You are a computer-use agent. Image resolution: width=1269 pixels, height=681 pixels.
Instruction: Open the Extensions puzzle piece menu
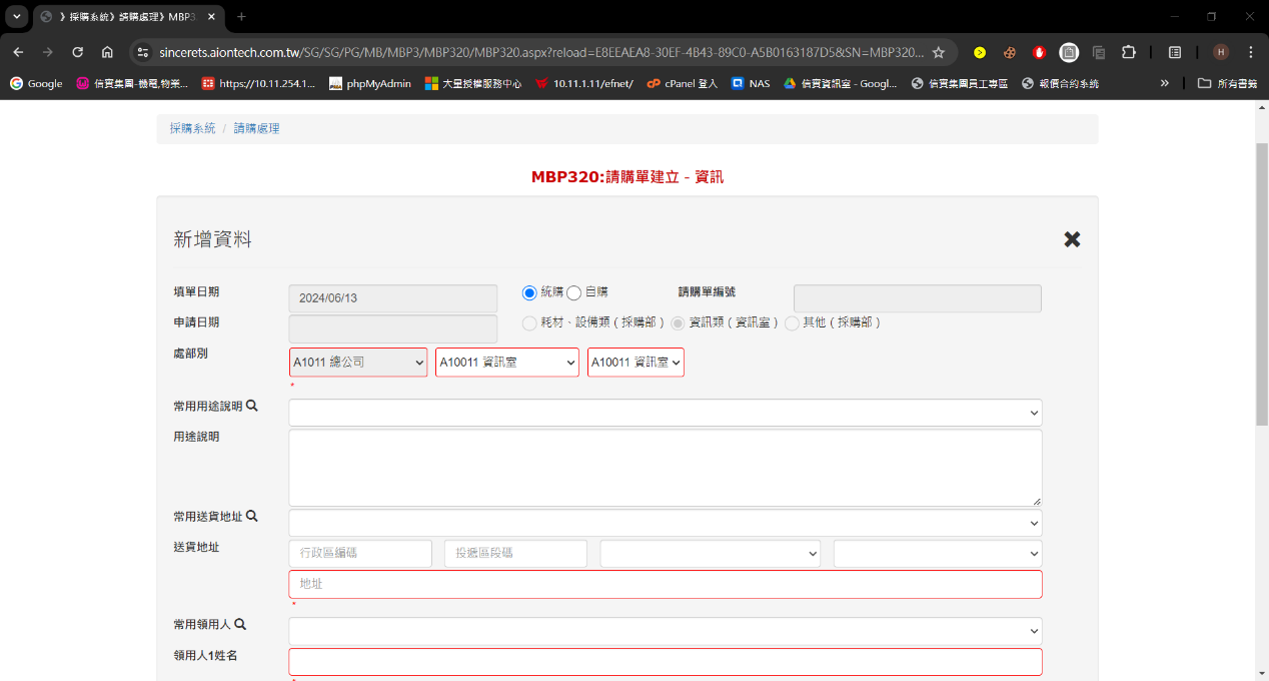click(1129, 52)
